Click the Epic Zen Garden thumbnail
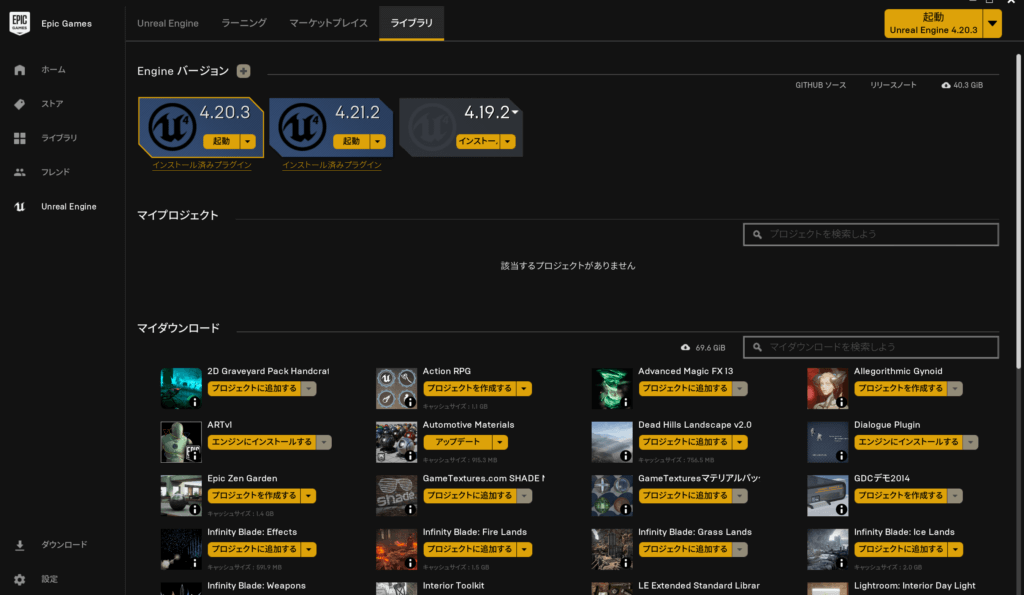The height and width of the screenshot is (595, 1024). [x=181, y=496]
